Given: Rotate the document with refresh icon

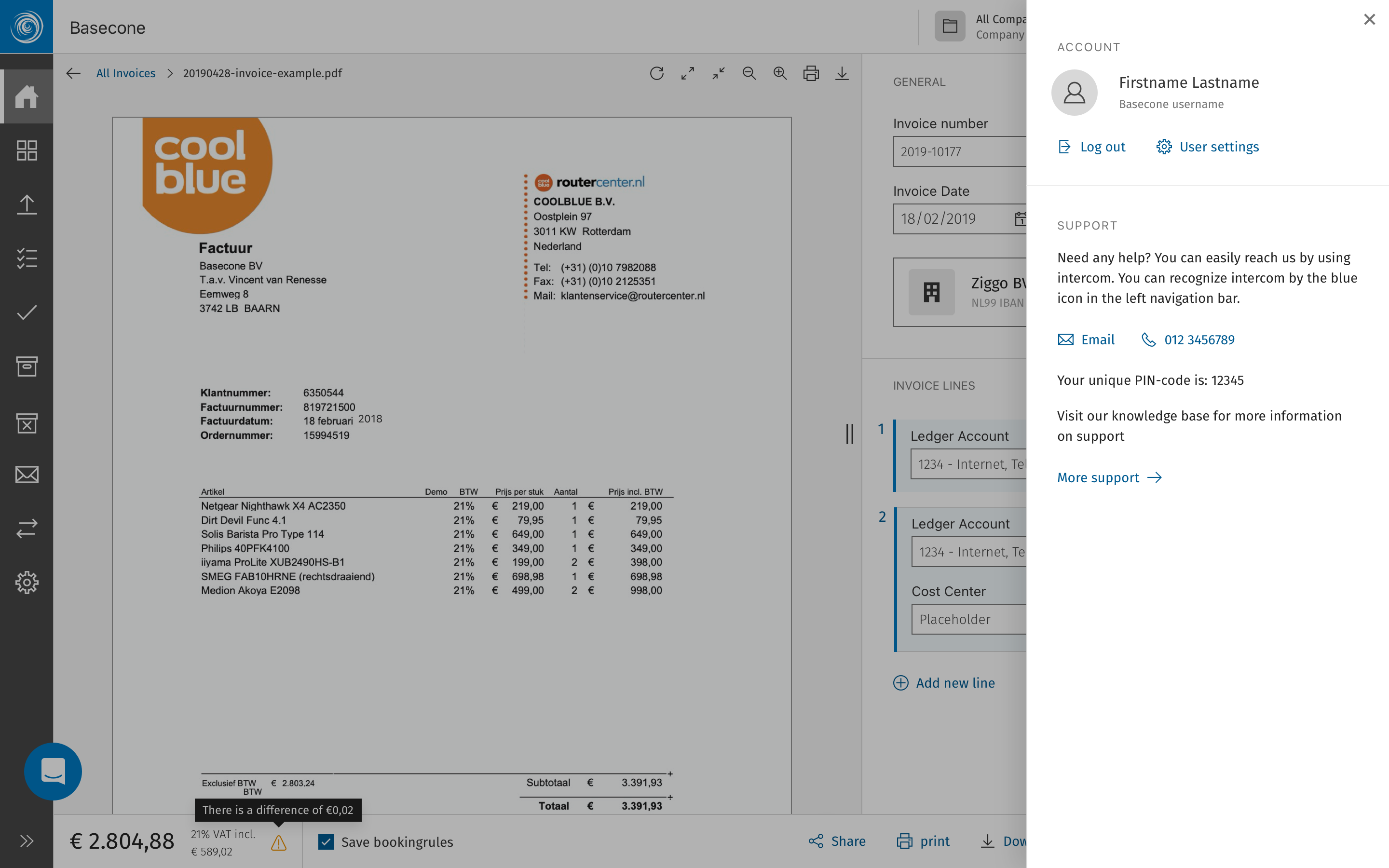Looking at the screenshot, I should click(656, 73).
